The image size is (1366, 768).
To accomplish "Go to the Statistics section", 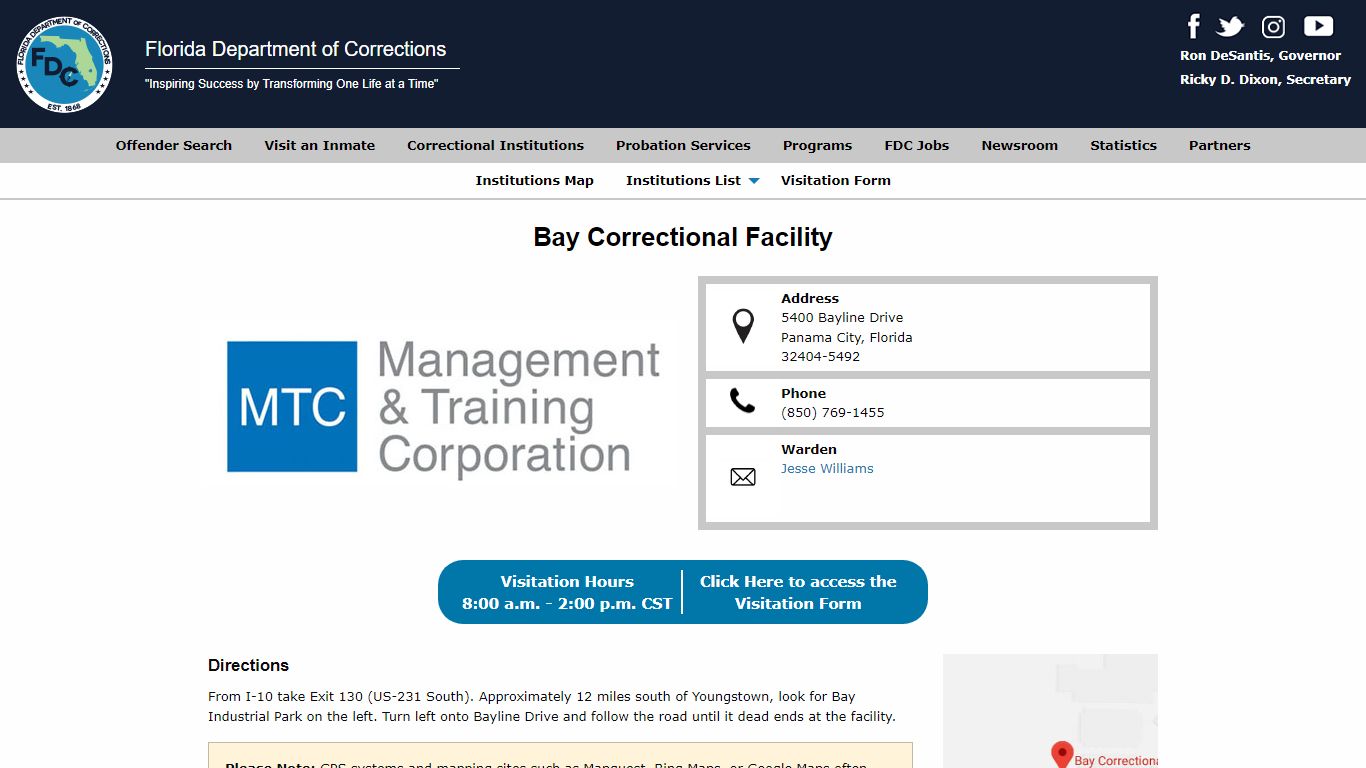I will point(1123,145).
